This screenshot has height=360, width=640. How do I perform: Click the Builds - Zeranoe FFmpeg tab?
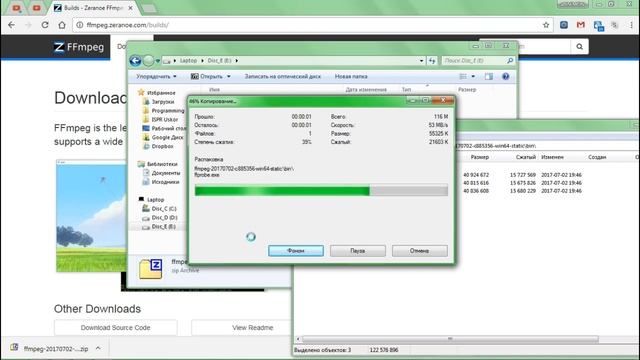point(95,8)
